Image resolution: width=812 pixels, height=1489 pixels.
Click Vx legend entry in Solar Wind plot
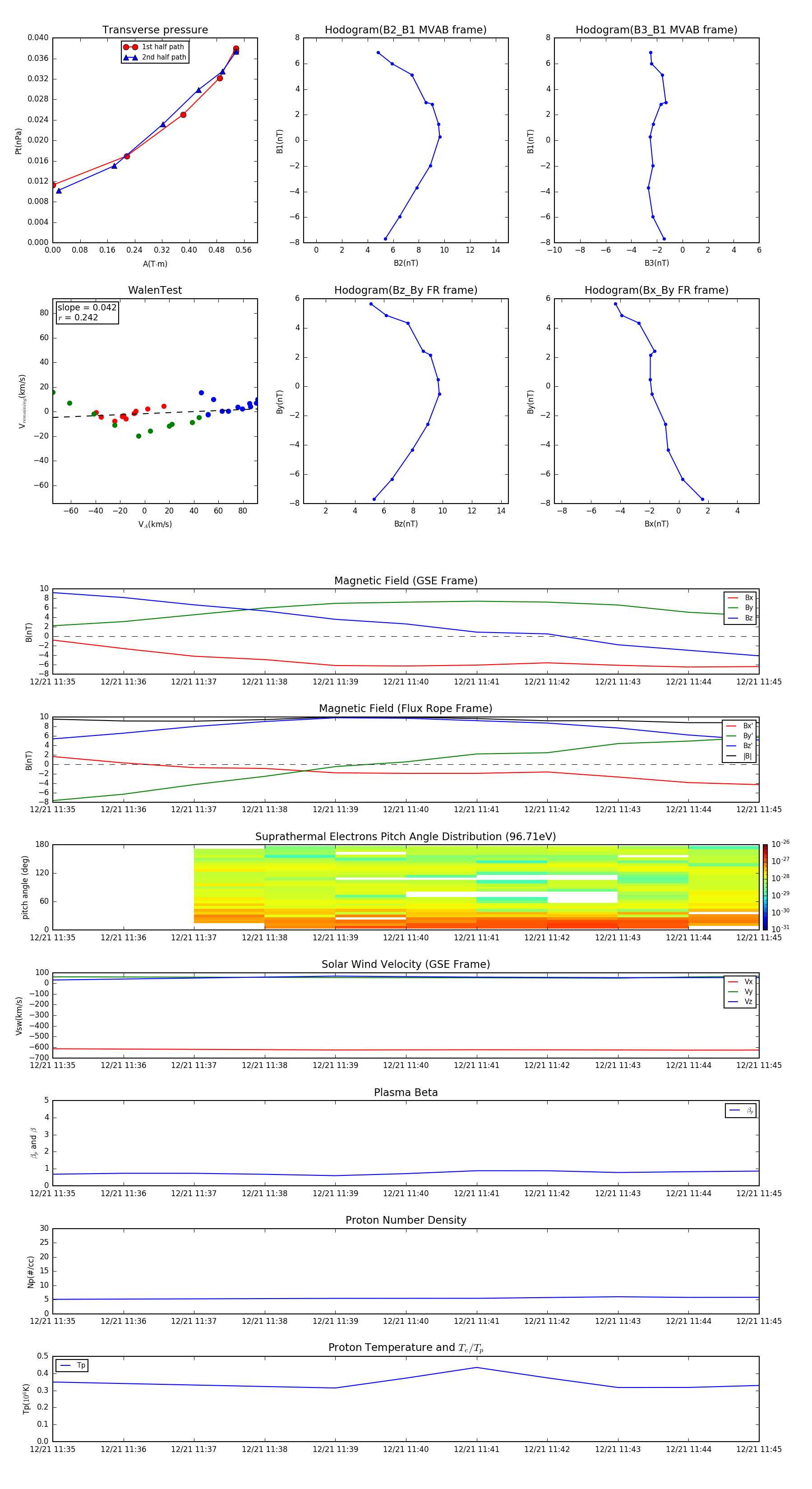coord(740,981)
